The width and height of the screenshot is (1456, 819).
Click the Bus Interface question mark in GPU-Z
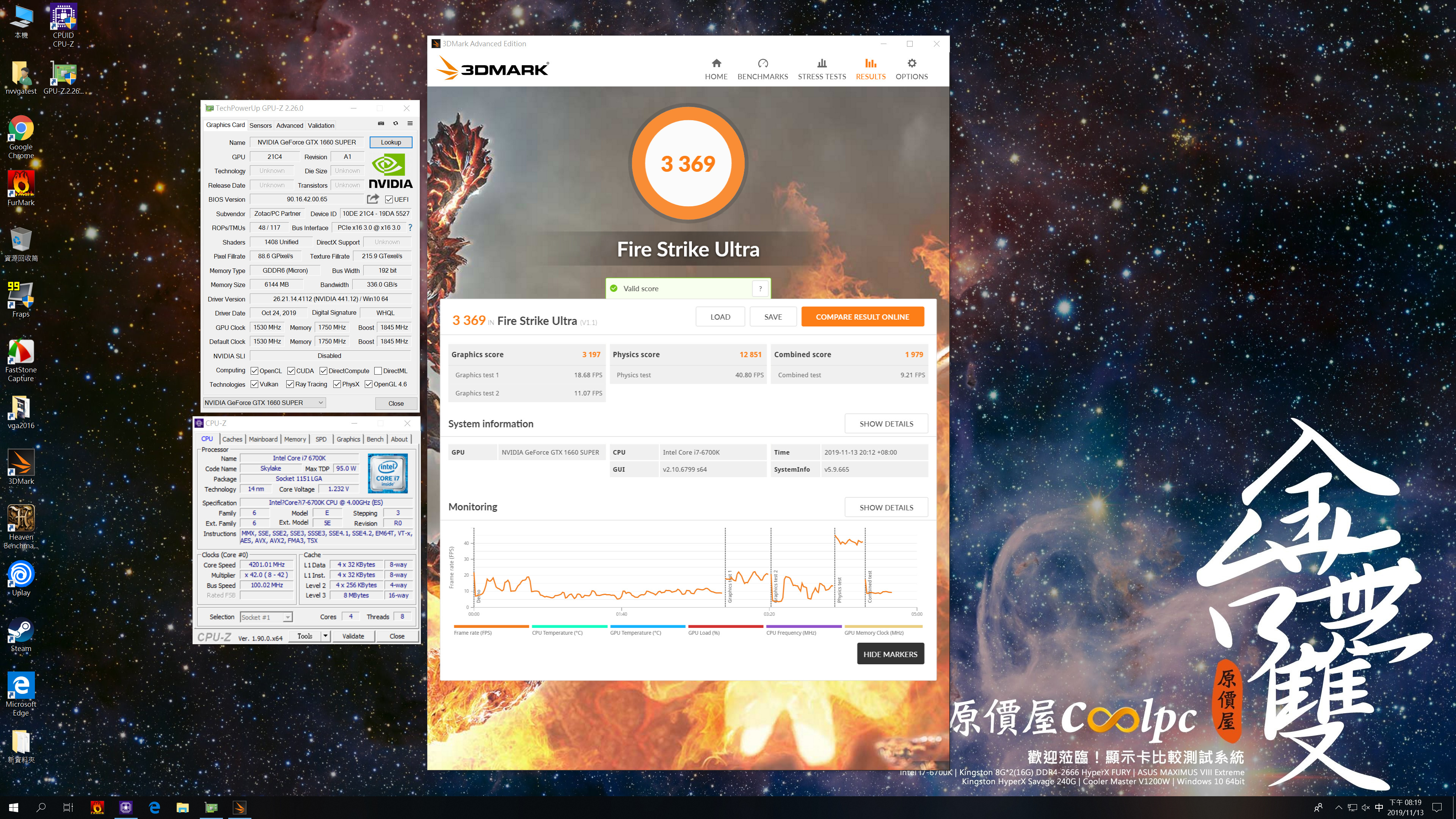pos(410,228)
